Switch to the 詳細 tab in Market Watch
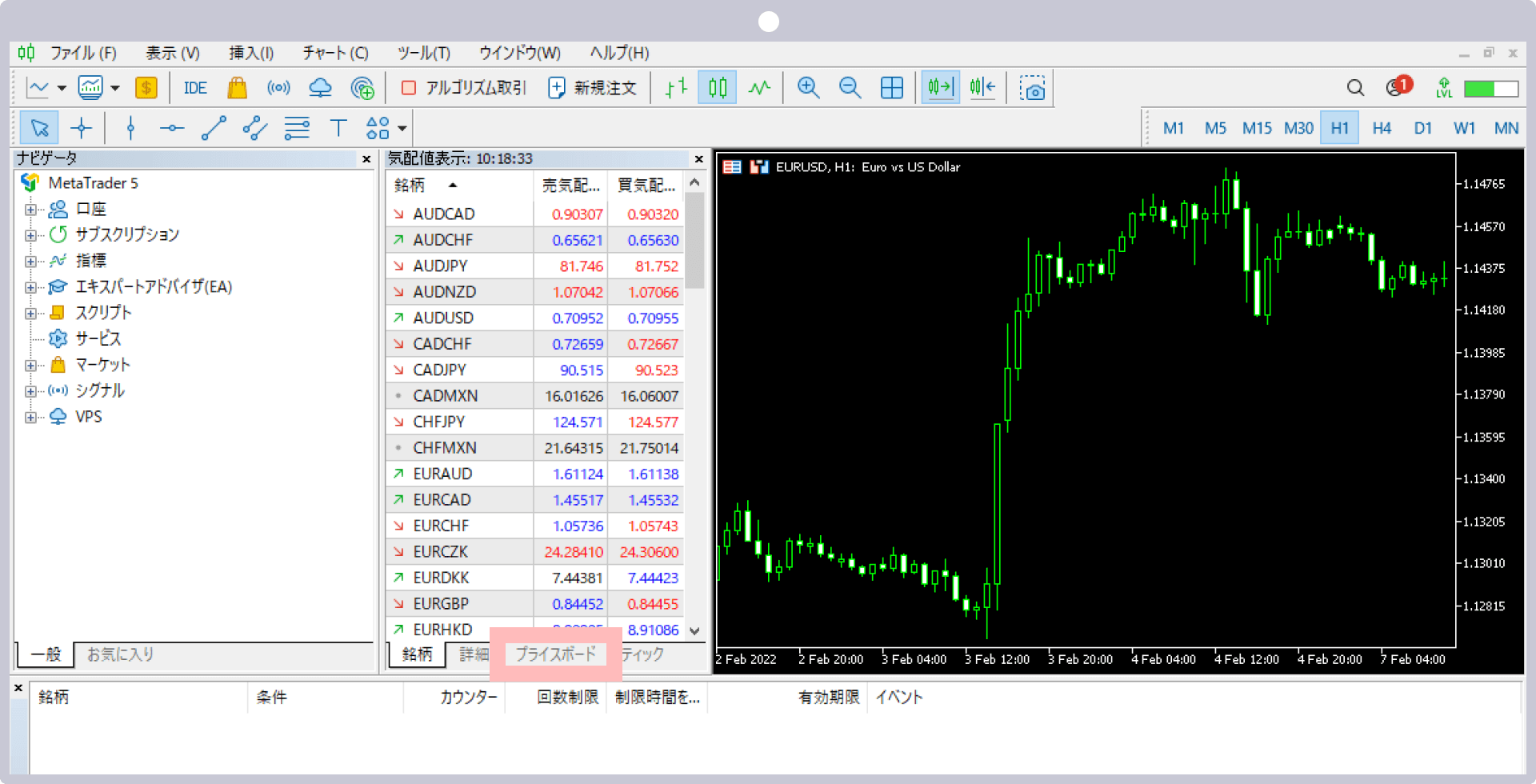The image size is (1536, 784). click(474, 654)
